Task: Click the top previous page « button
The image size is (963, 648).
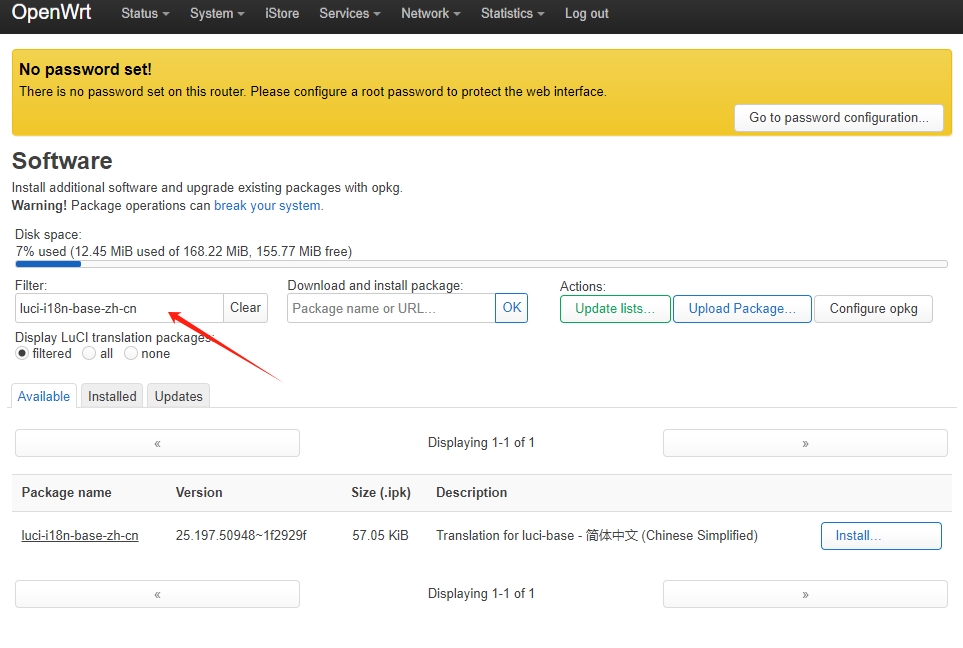Action: 157,443
